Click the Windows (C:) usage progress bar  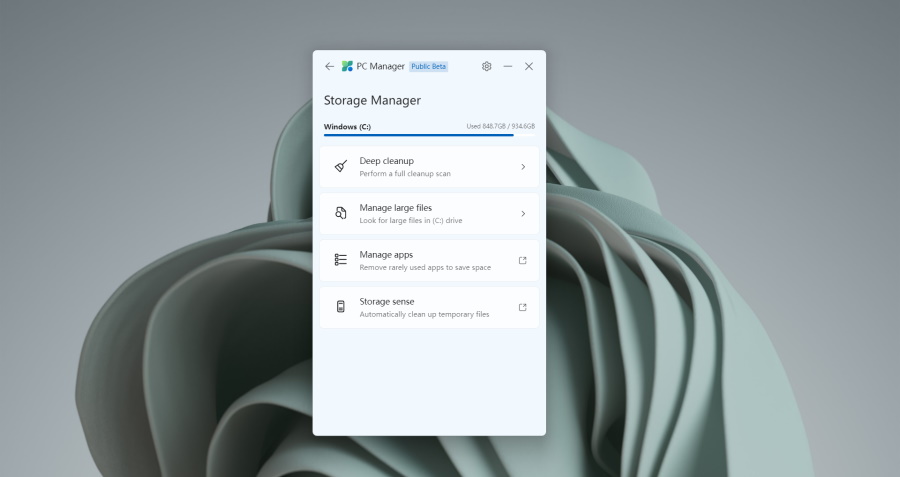[429, 135]
